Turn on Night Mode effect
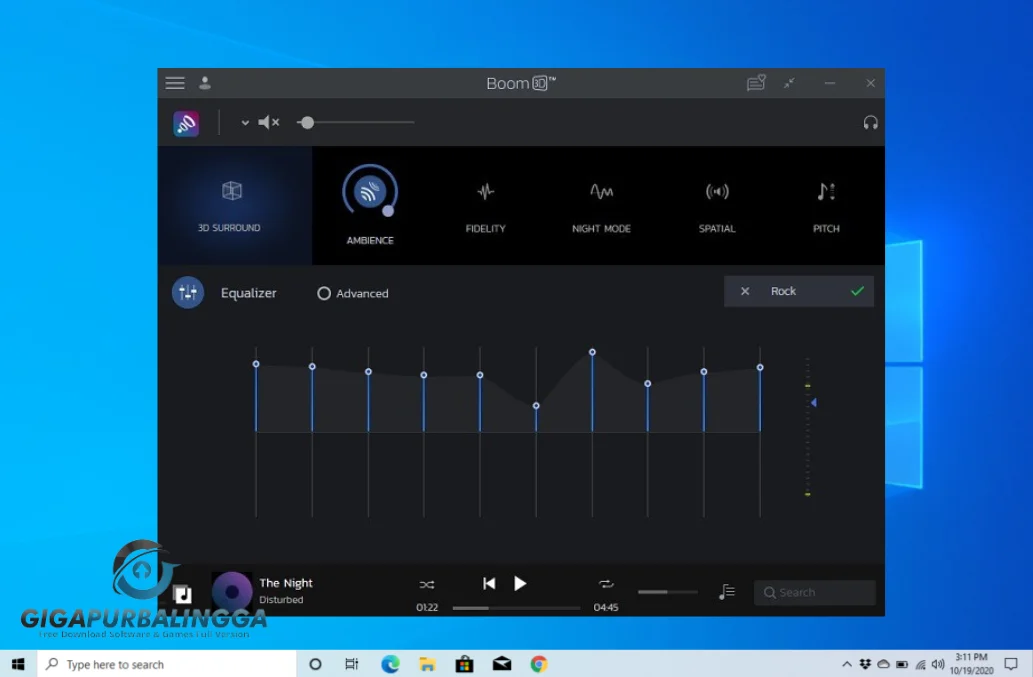 [x=601, y=192]
